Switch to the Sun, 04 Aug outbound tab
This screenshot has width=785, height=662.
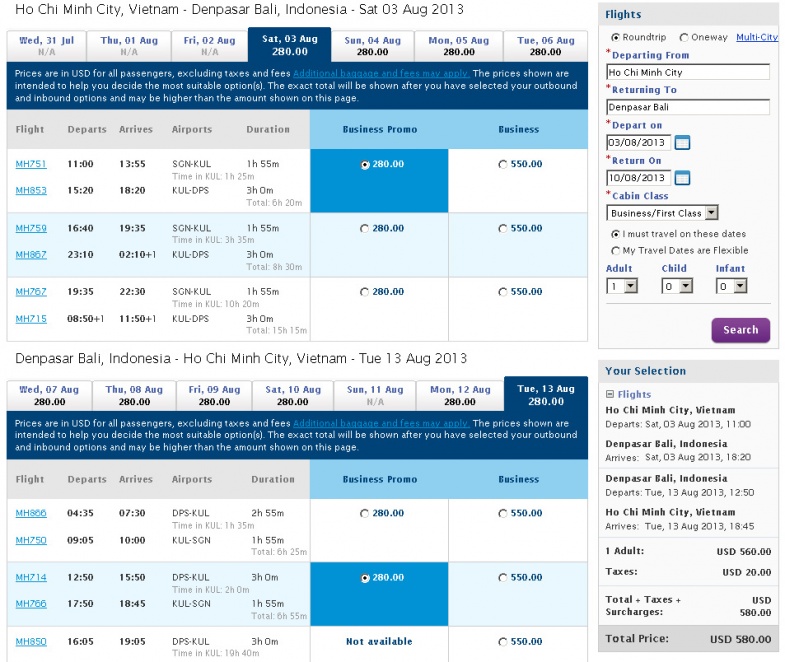pos(372,46)
